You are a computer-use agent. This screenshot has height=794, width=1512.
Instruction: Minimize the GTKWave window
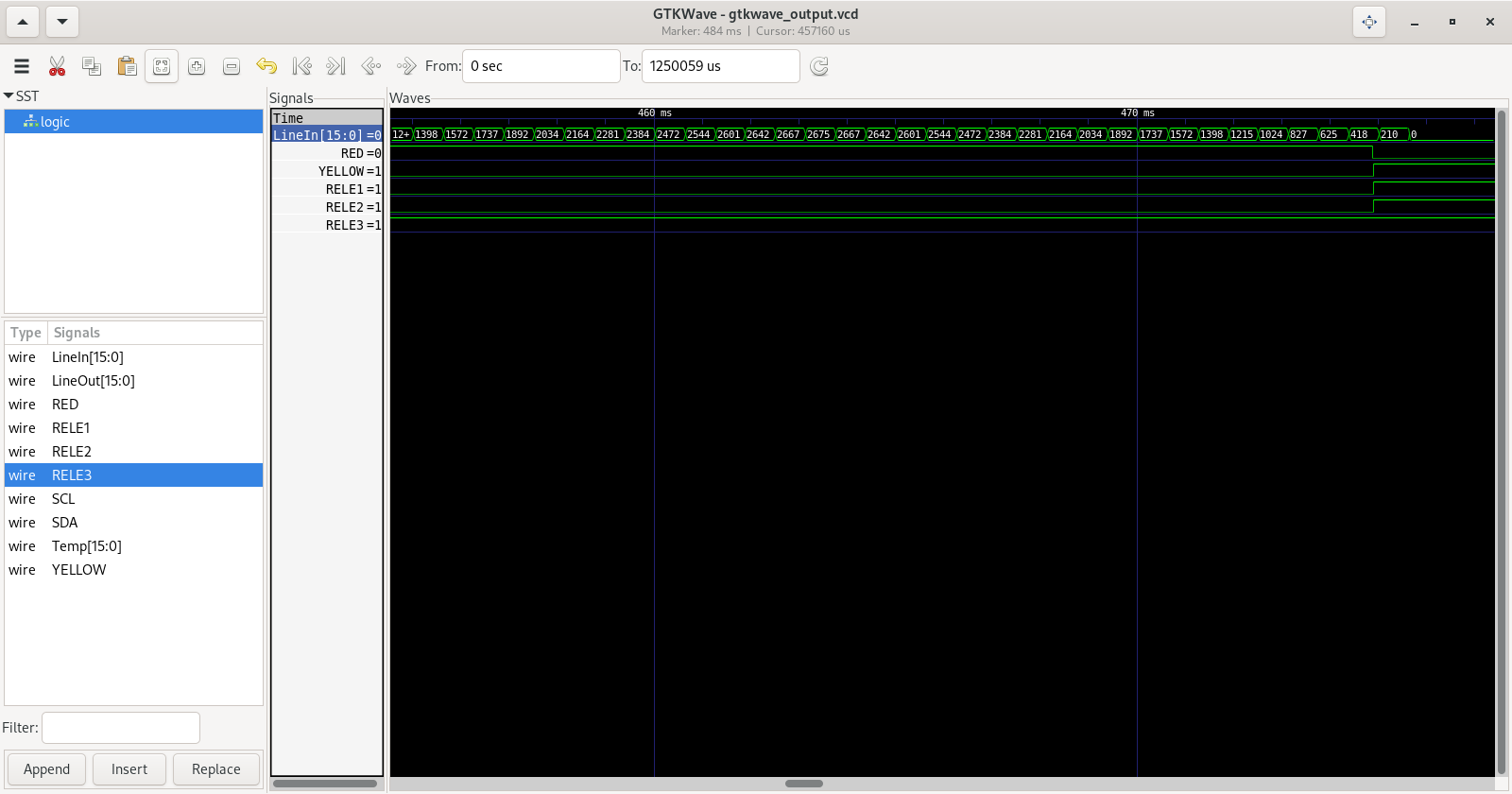[1415, 22]
